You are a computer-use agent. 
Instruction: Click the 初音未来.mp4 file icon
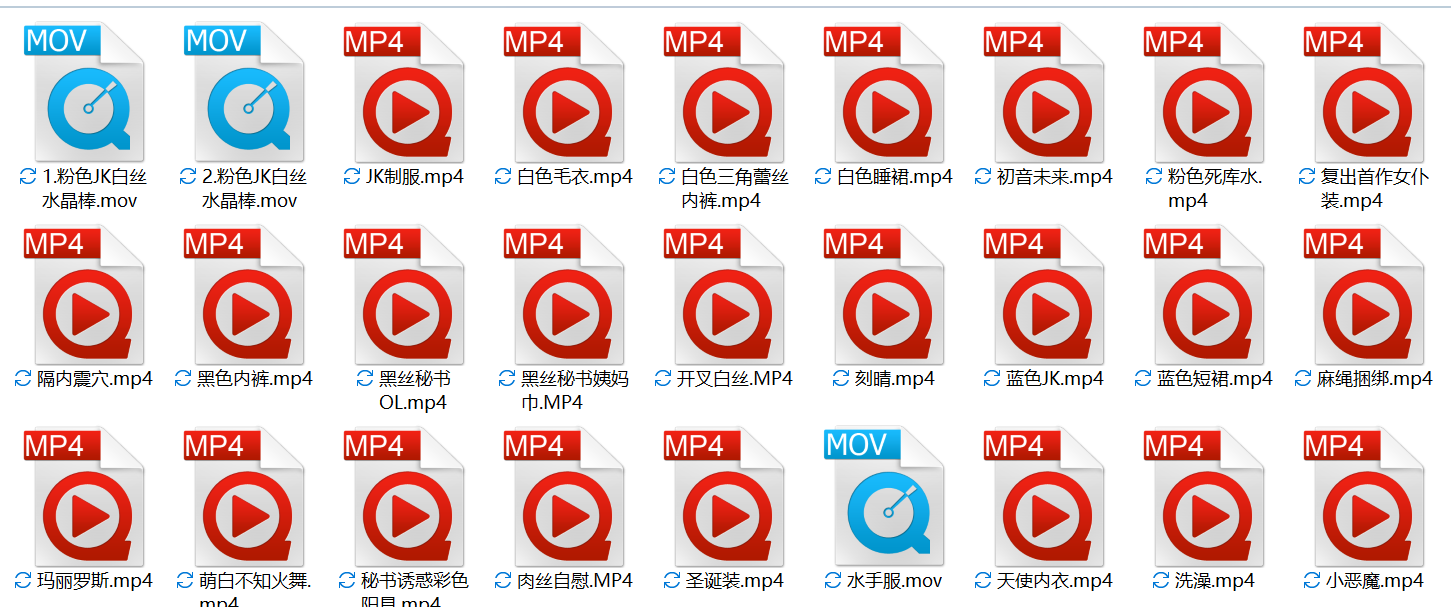(1043, 93)
